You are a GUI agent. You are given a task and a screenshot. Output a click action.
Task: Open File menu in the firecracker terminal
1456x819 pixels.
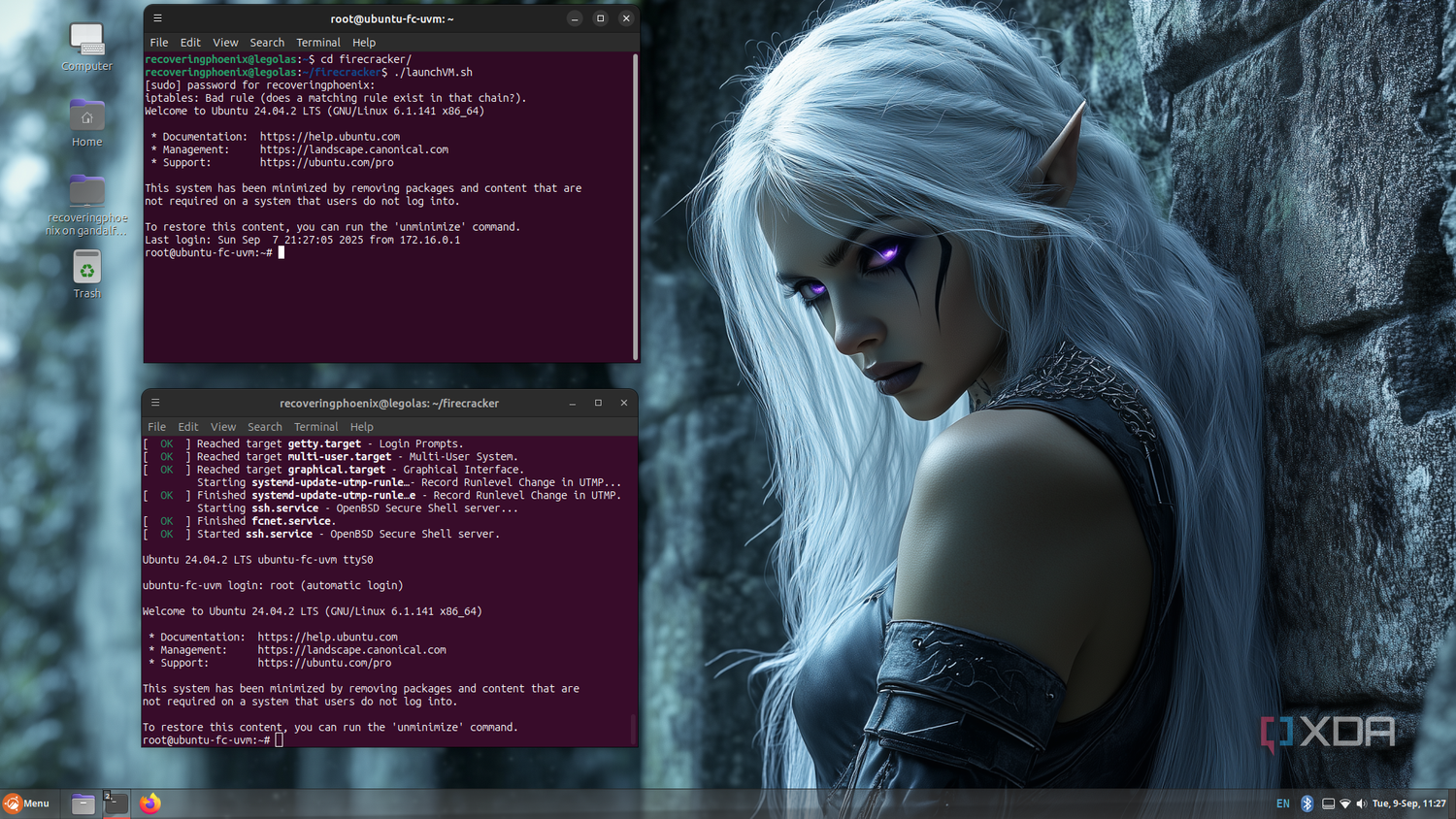tap(156, 427)
